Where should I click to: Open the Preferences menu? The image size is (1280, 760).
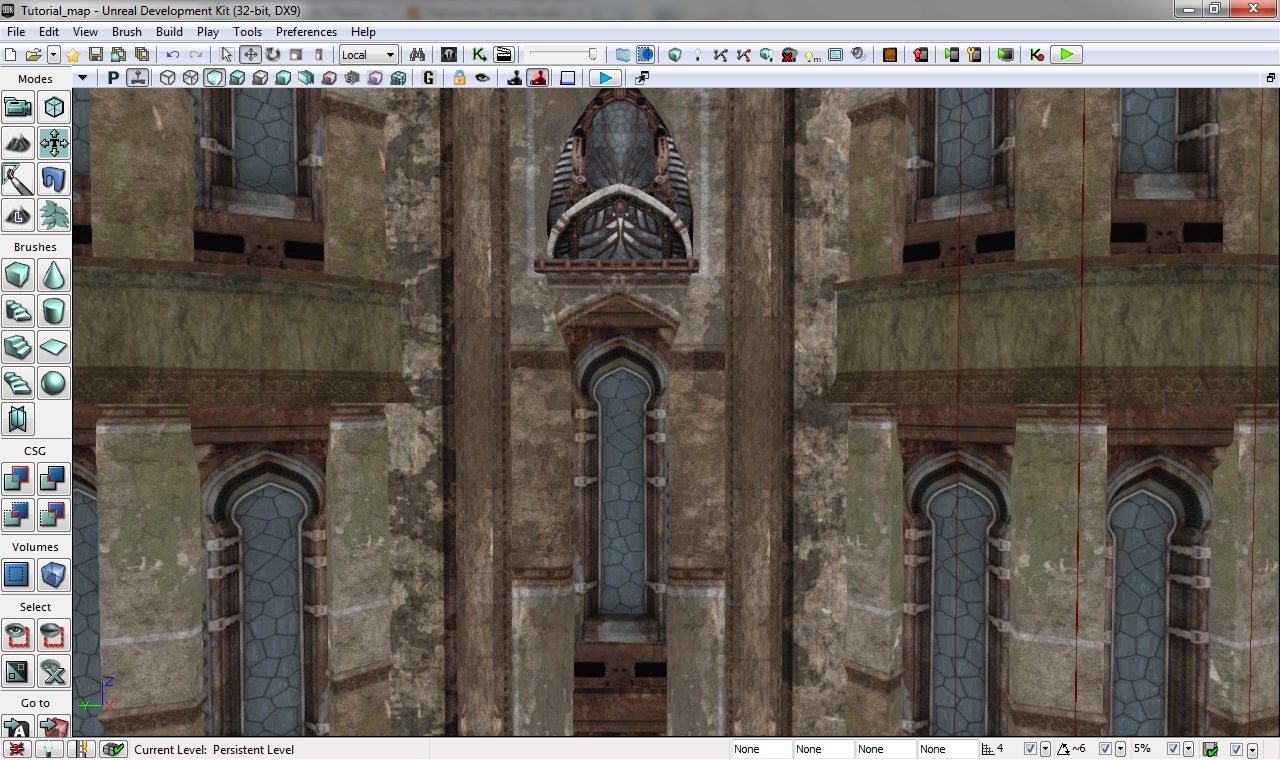click(x=306, y=32)
